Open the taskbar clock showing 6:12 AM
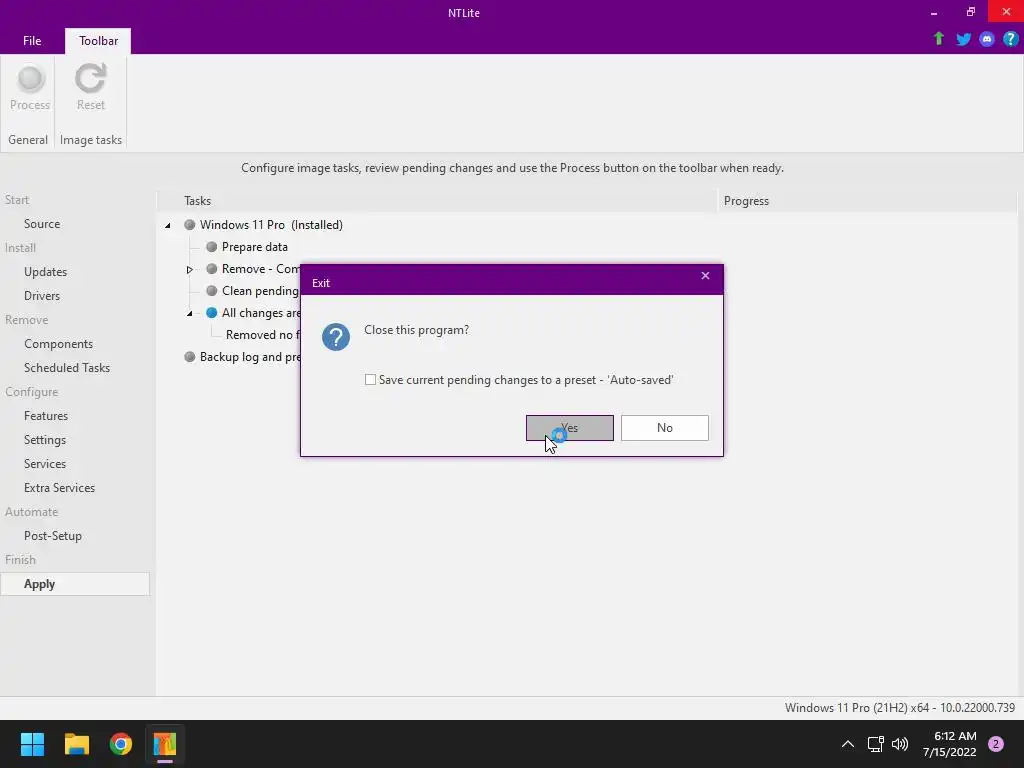 pyautogui.click(x=950, y=744)
